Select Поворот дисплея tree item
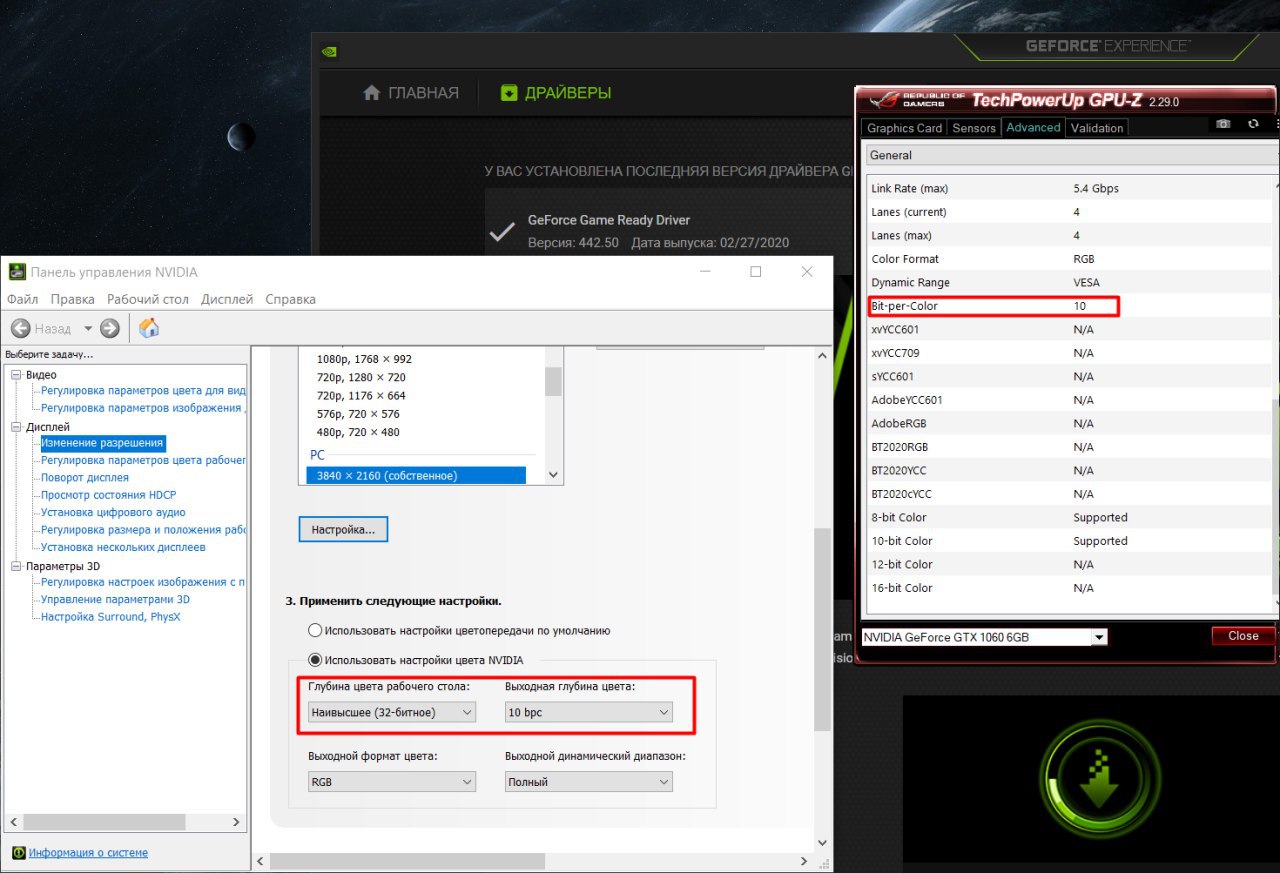The width and height of the screenshot is (1280, 873). coord(85,478)
